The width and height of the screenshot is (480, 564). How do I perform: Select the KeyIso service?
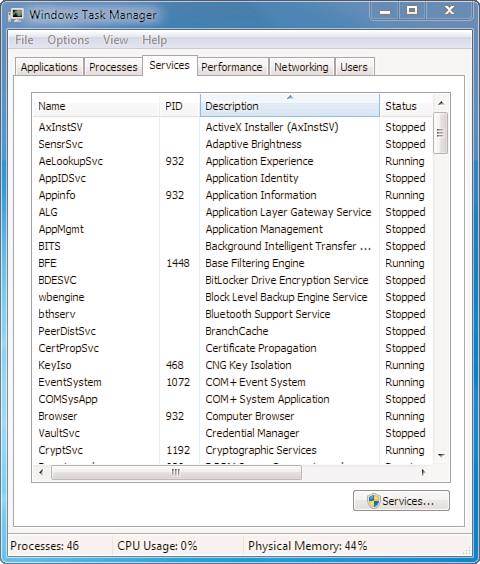232,365
